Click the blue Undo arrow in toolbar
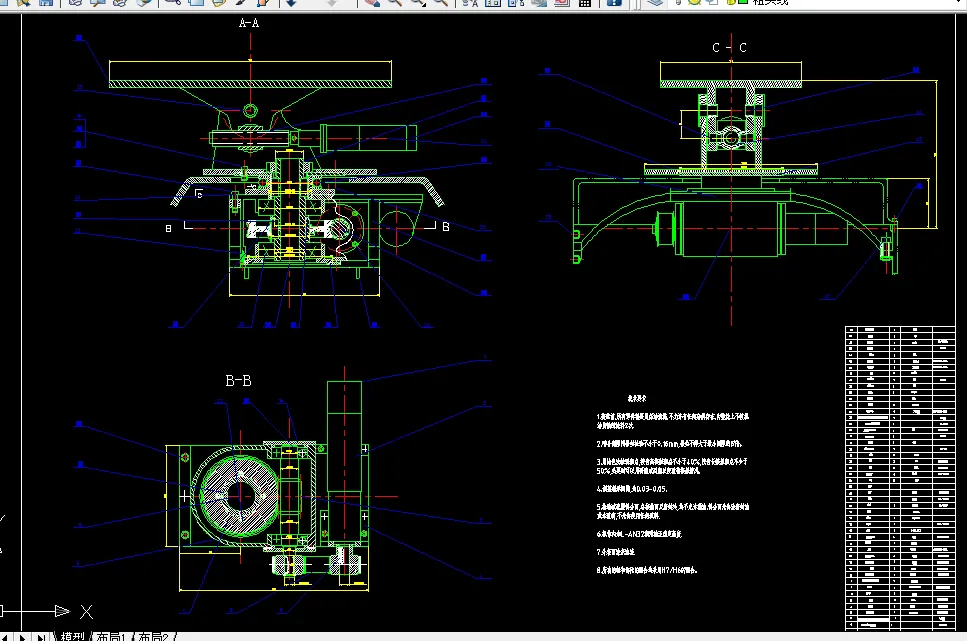This screenshot has width=967, height=641. [x=291, y=2]
